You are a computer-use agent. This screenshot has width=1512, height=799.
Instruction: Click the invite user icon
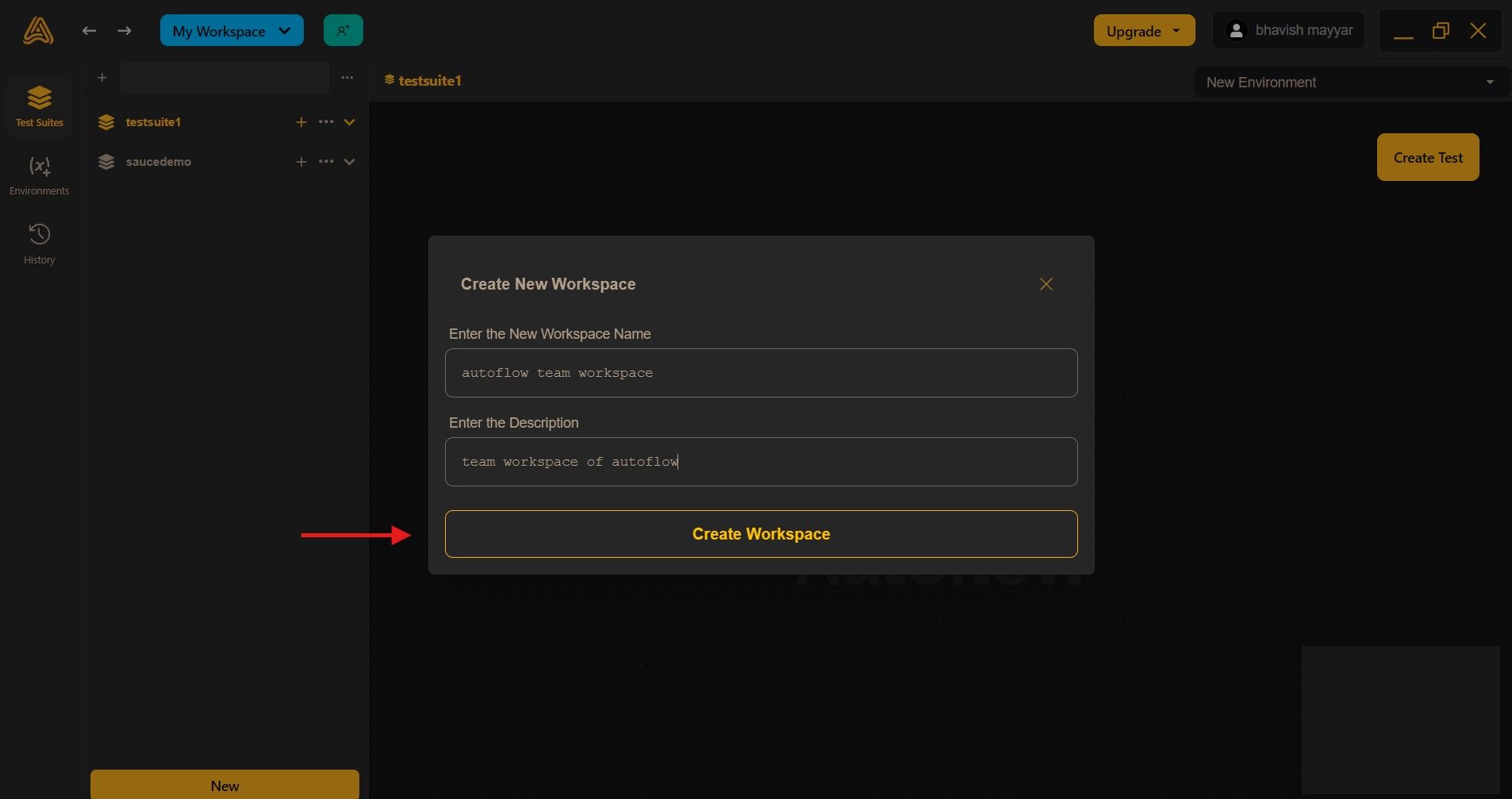(343, 29)
